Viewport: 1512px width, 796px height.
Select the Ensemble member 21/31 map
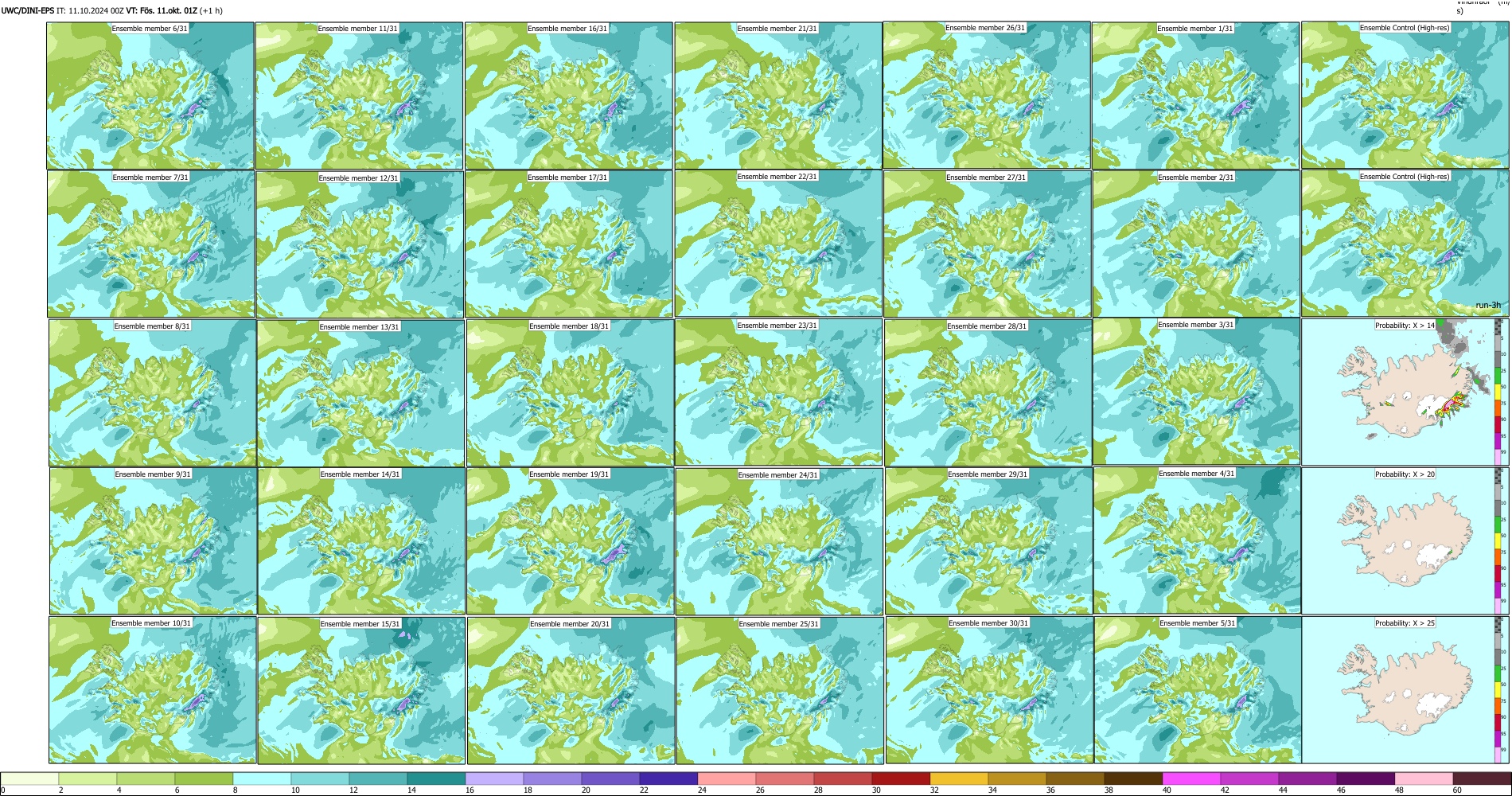coord(778,96)
